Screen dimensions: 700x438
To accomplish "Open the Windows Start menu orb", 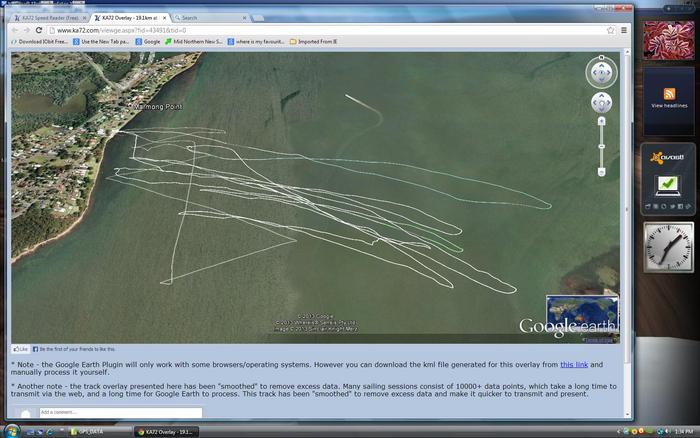I will point(12,430).
